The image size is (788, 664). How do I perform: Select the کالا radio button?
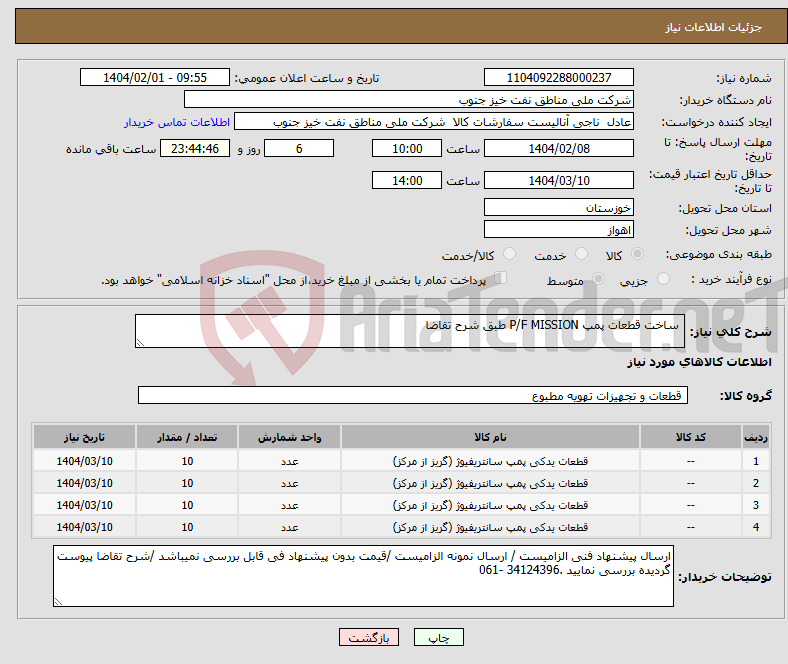coord(638,255)
